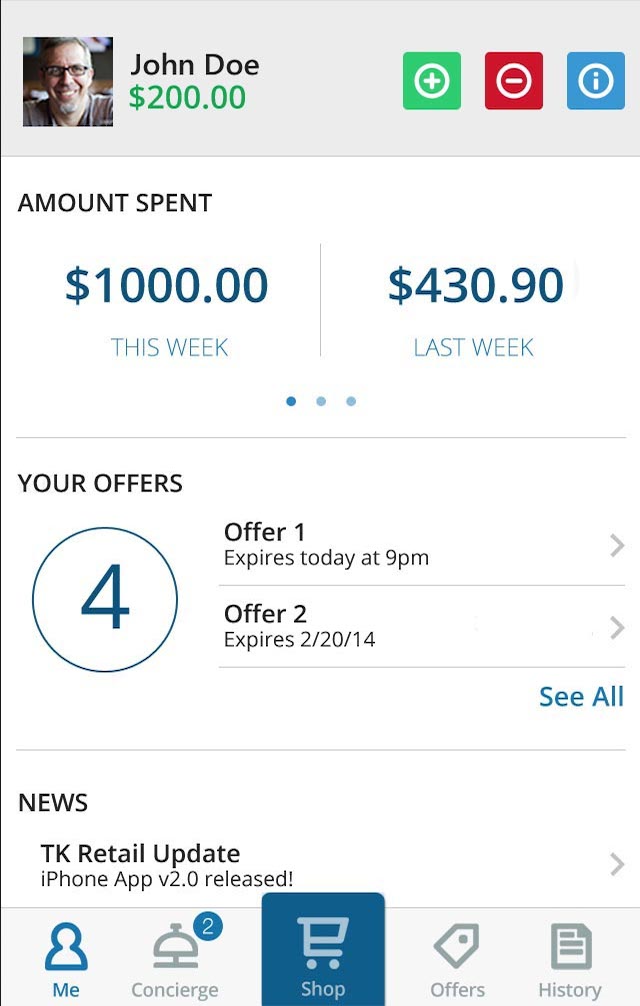Open the History document icon
This screenshot has height=1006, width=640.
click(570, 946)
